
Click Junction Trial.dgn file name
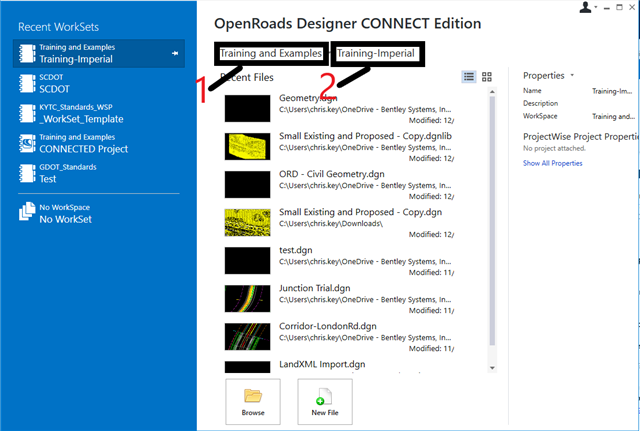tap(315, 288)
